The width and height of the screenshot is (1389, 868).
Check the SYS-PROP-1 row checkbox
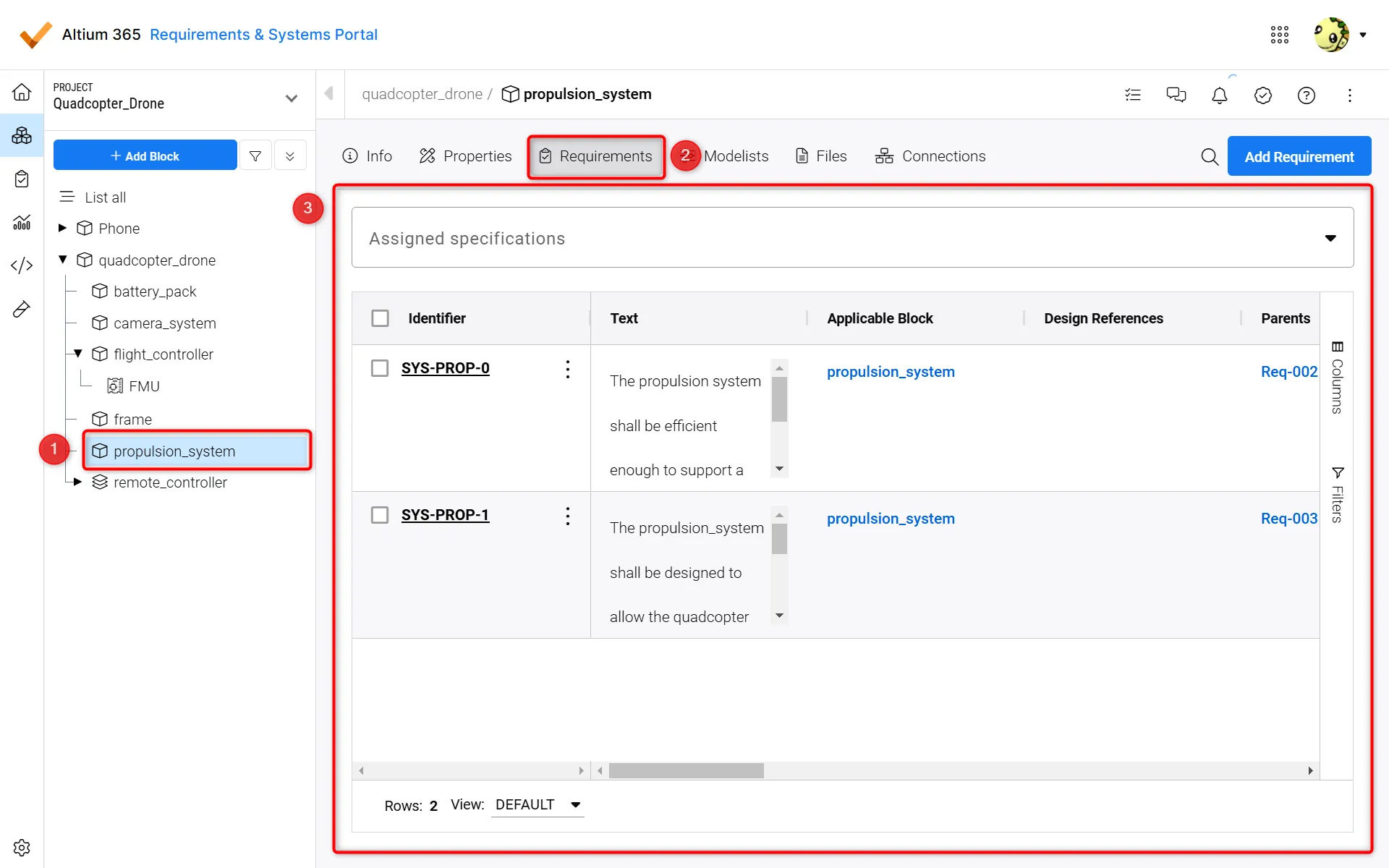pyautogui.click(x=380, y=515)
